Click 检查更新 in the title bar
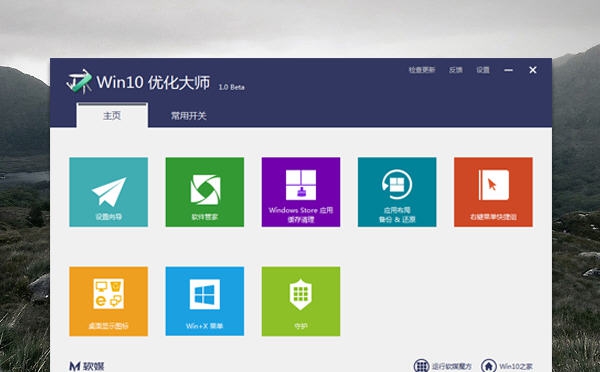Image resolution: width=600 pixels, height=372 pixels. 422,70
